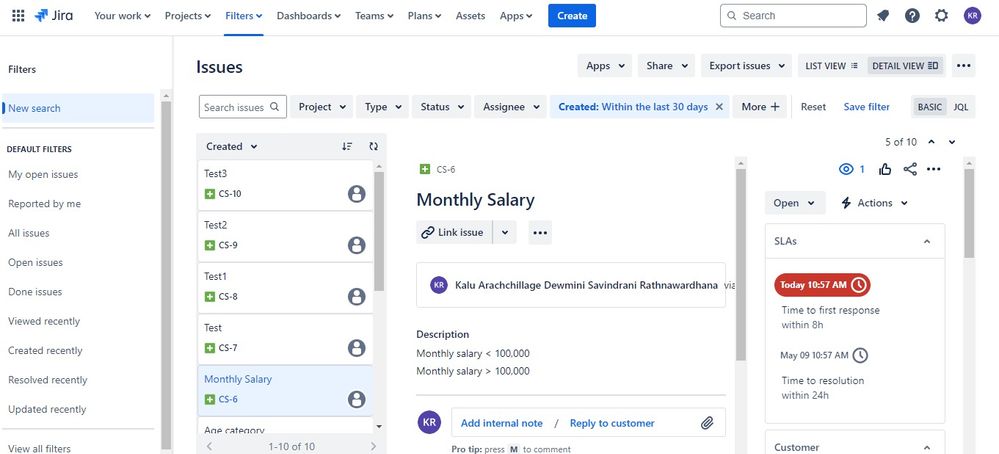Remove the Created filter with the X
This screenshot has width=999, height=454.
719,107
